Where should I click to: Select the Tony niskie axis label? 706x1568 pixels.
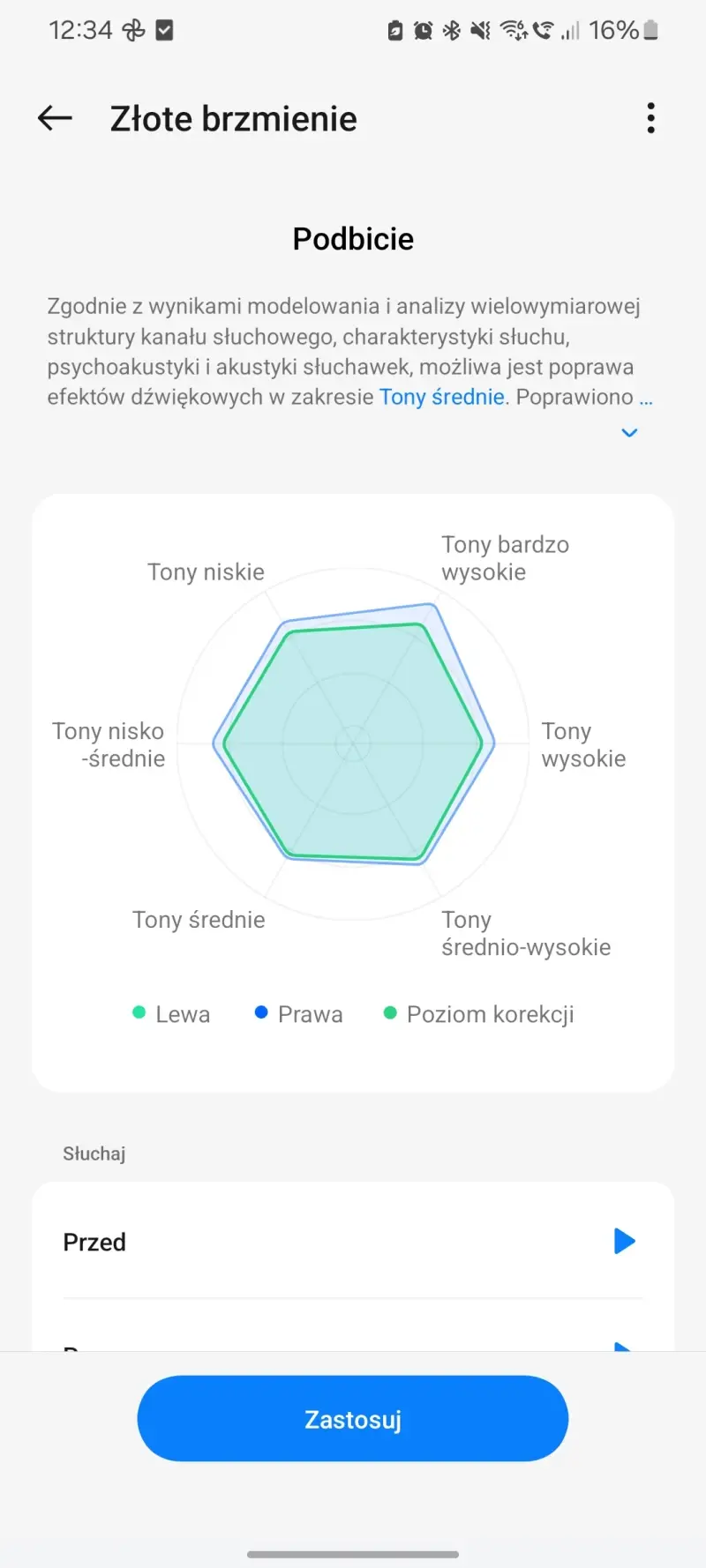(206, 572)
